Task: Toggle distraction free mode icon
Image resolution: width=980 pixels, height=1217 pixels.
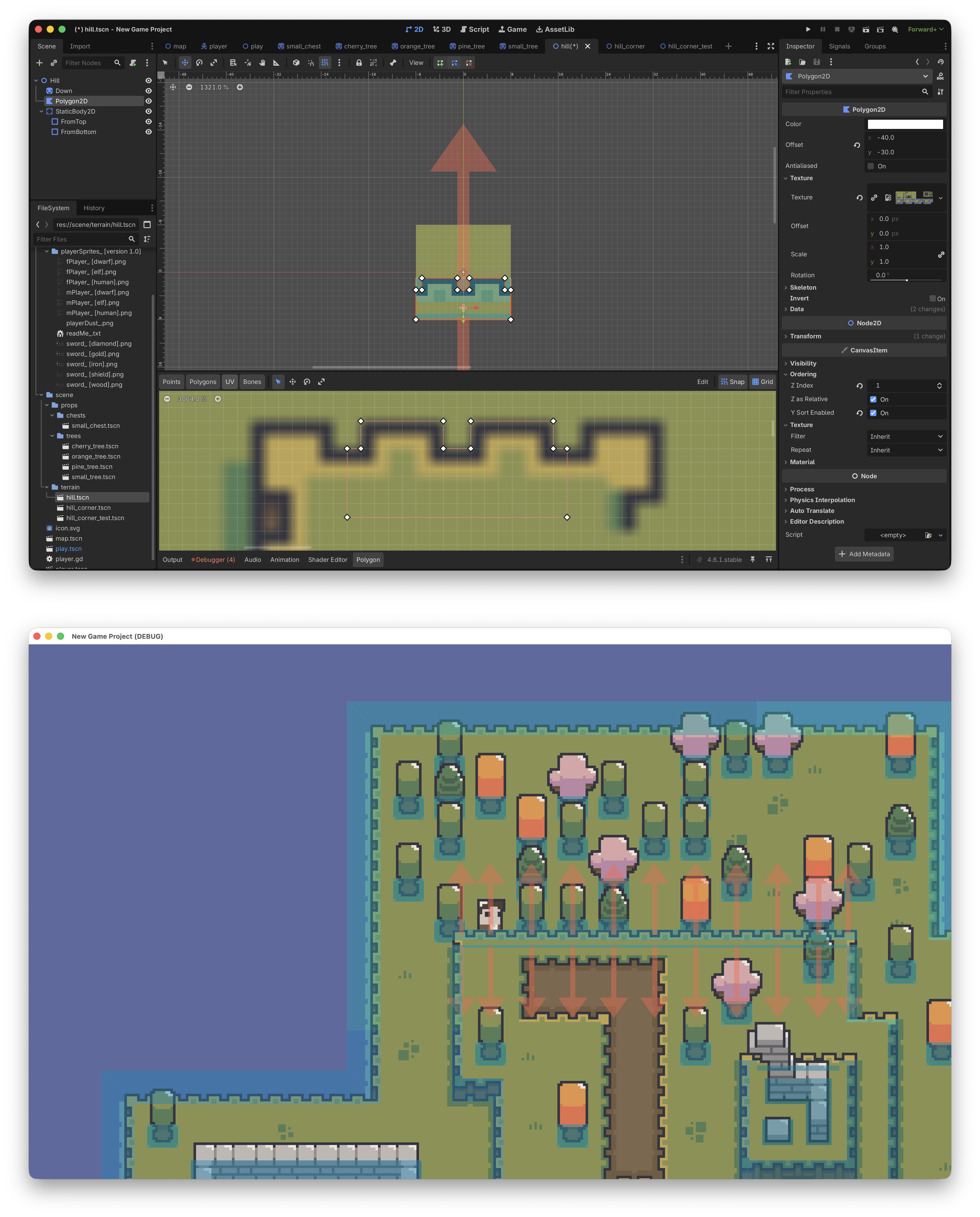Action: [771, 46]
